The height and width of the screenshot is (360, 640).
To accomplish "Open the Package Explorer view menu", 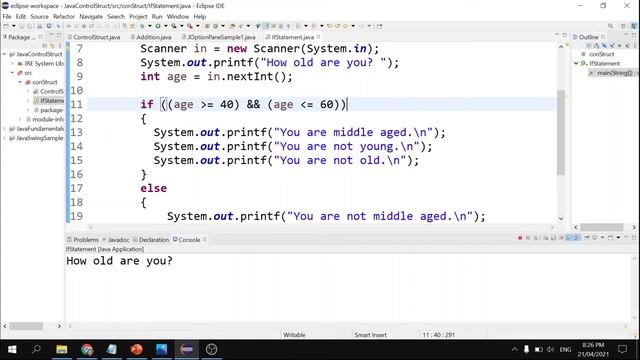I will (x=60, y=45).
